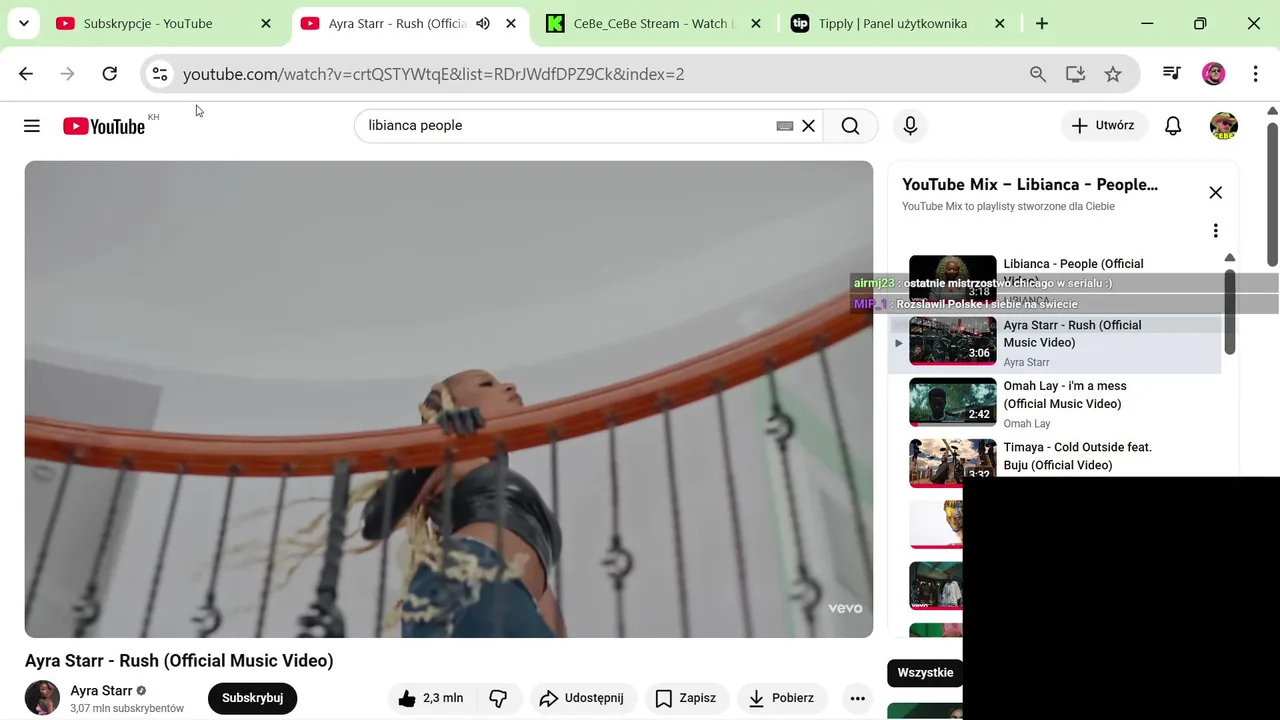The width and height of the screenshot is (1280, 720).
Task: Select the Wszystkie filter chip
Action: tap(925, 673)
